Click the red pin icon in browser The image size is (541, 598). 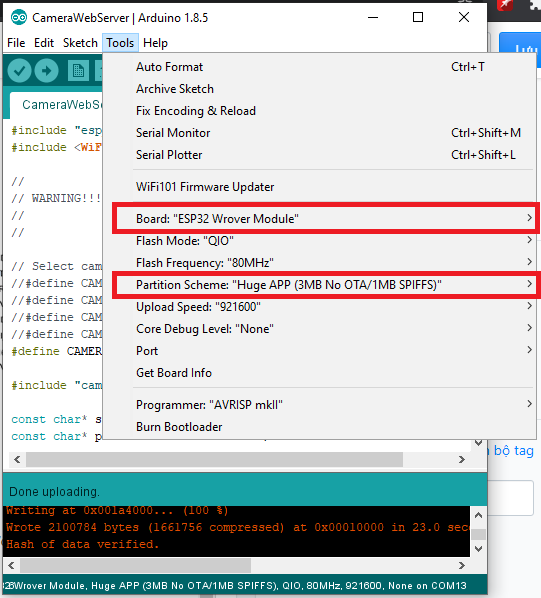coord(505,5)
